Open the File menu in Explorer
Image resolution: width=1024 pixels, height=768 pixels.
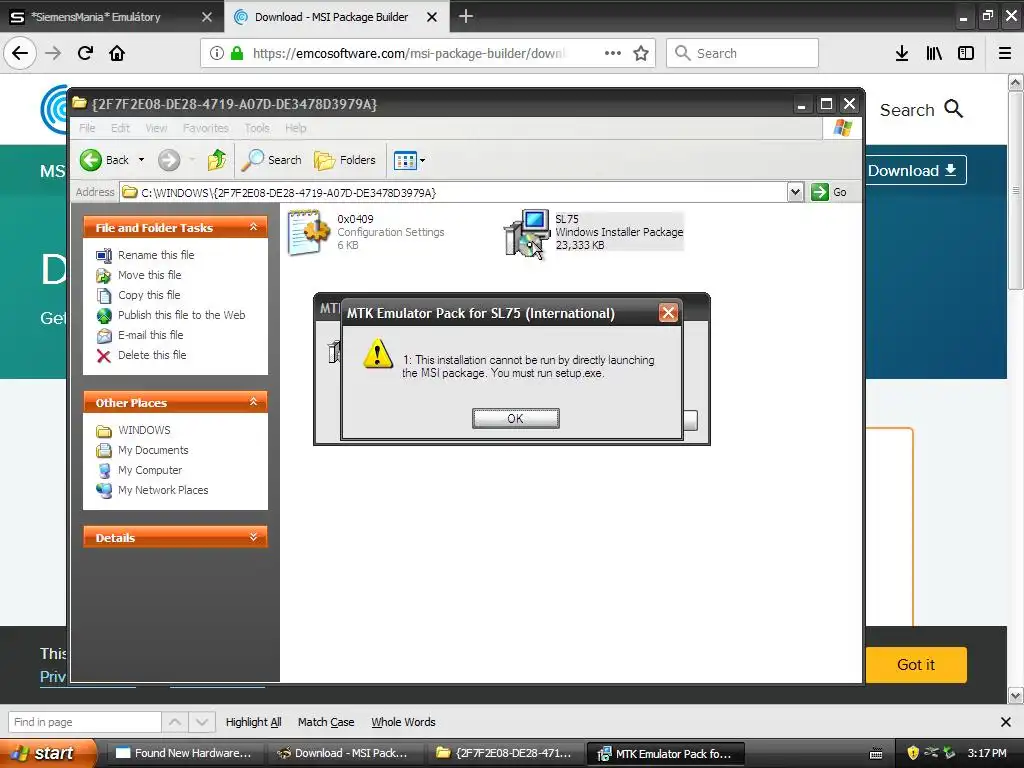pos(87,128)
